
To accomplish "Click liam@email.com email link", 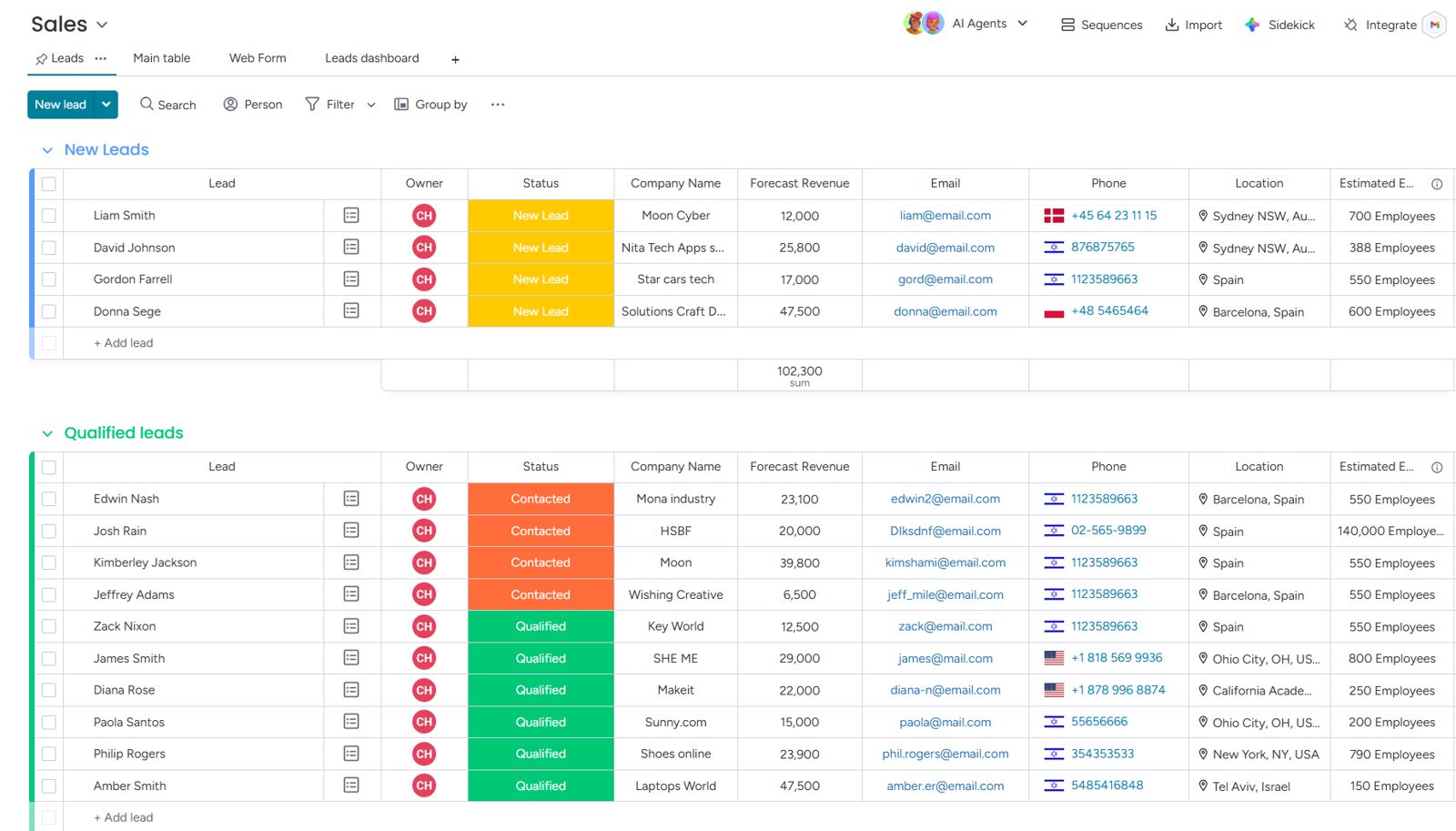I will [945, 216].
